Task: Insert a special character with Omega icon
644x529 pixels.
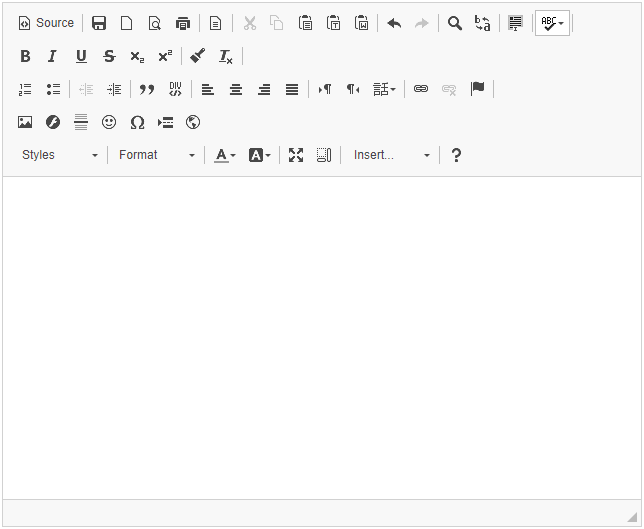Action: click(x=137, y=122)
